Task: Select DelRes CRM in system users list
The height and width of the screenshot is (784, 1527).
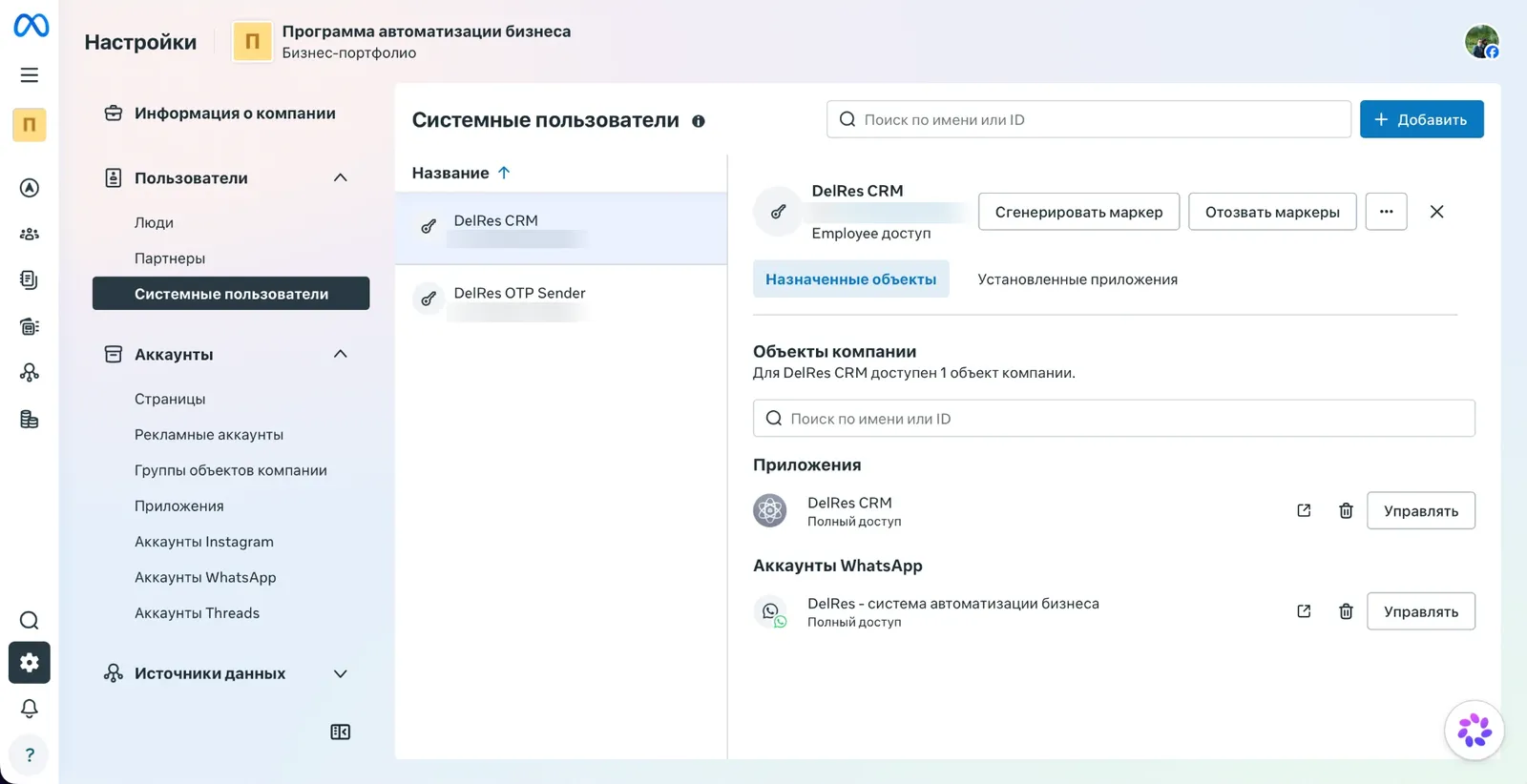Action: [561, 228]
